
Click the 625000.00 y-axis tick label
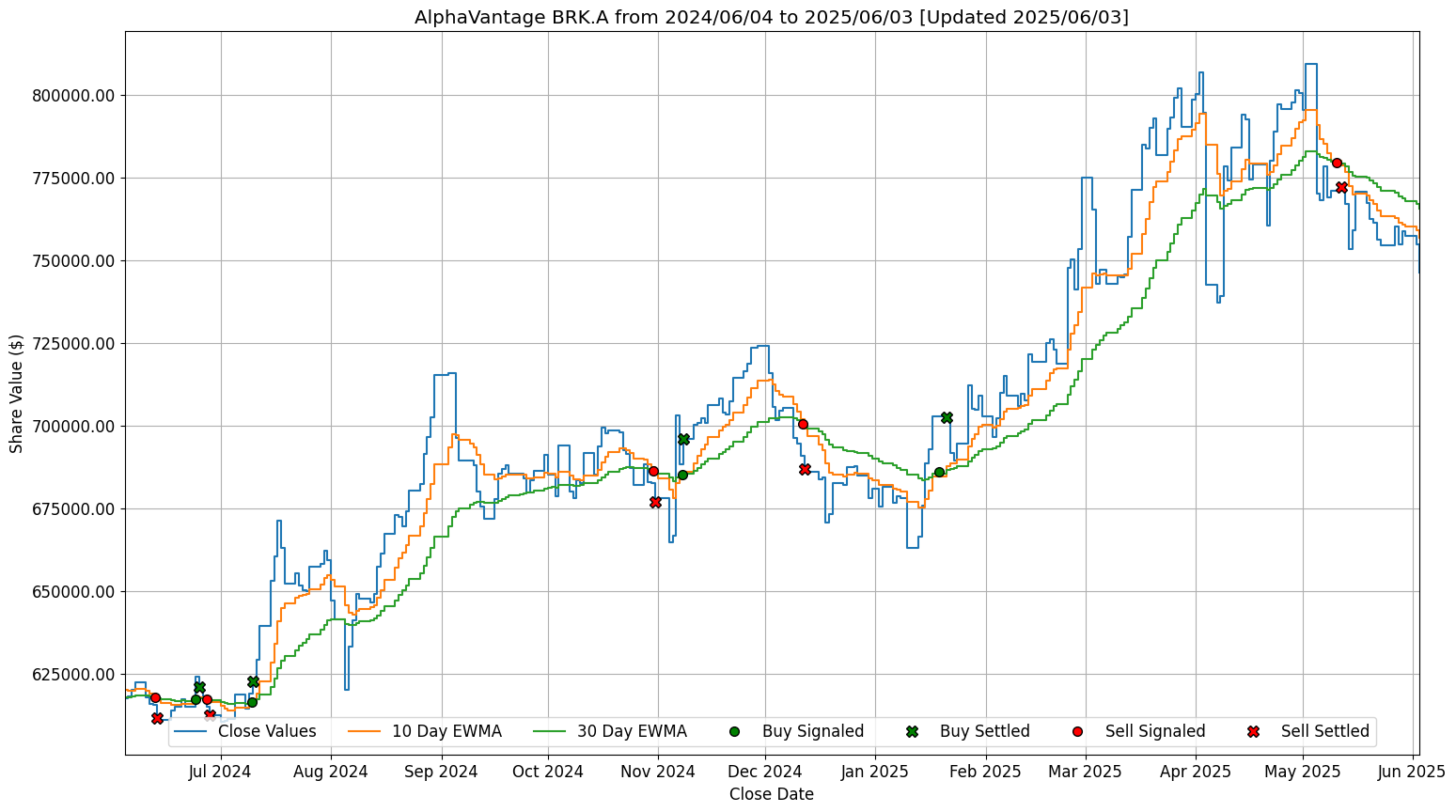(x=74, y=675)
